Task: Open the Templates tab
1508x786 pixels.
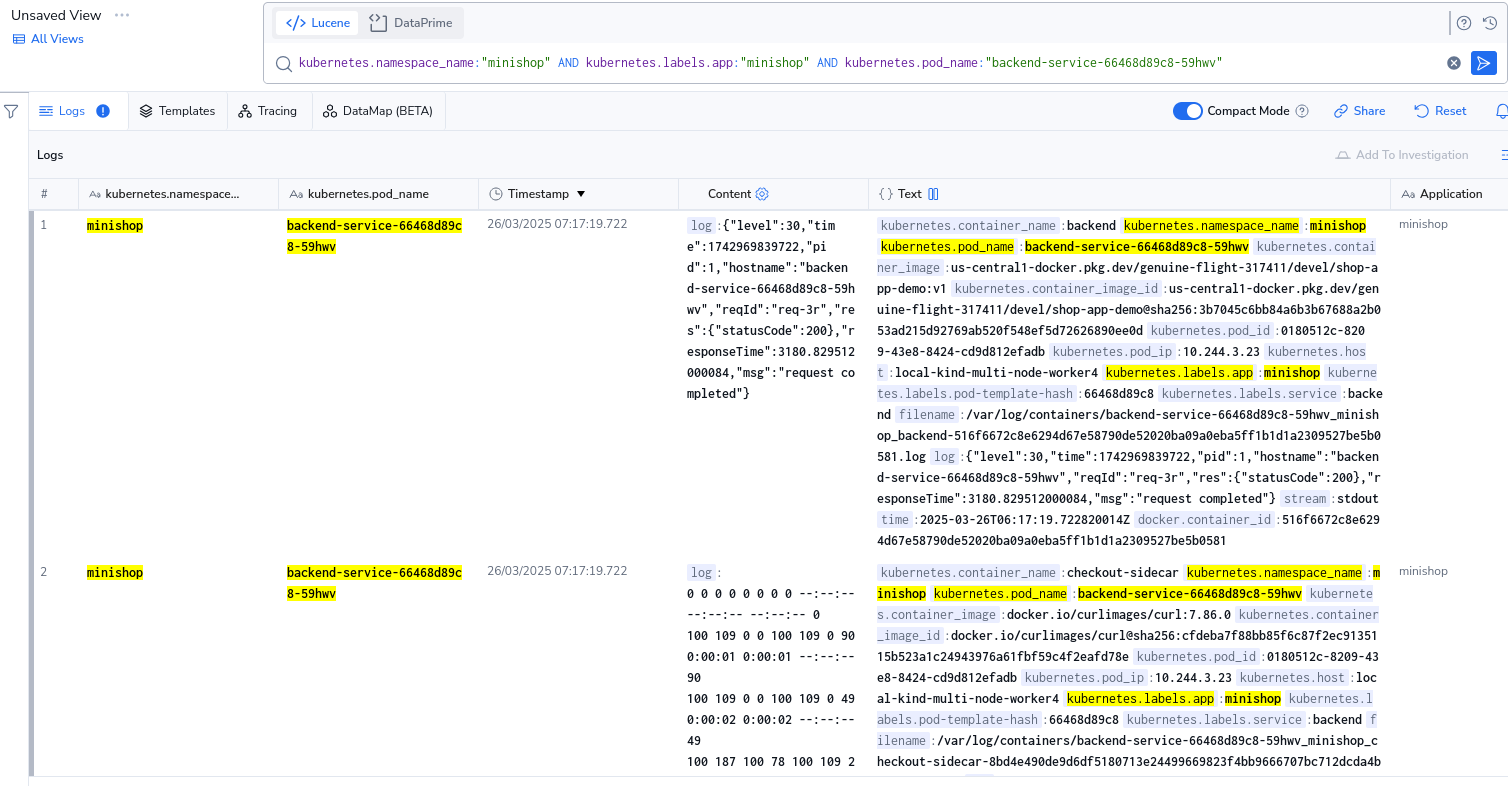Action: click(178, 111)
